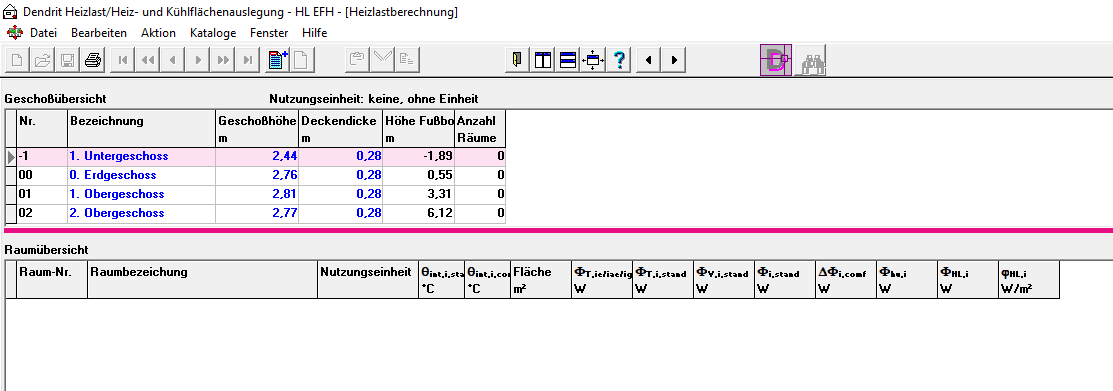The width and height of the screenshot is (1113, 391).
Task: Click the grayed clipboard paste icon
Action: tap(358, 60)
